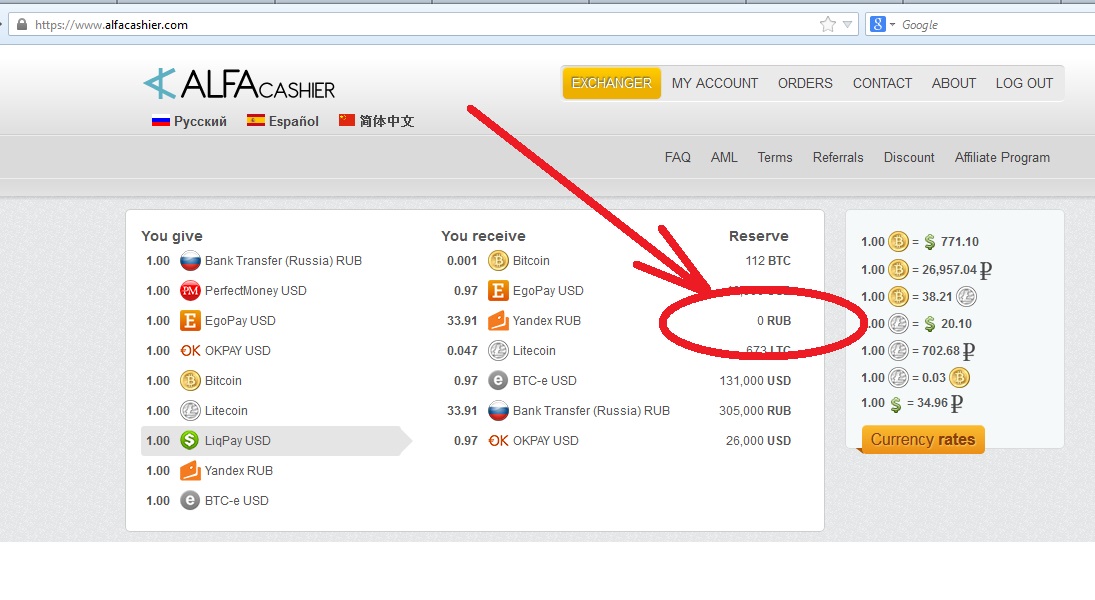Viewport: 1095px width, 600px height.
Task: Open the ORDERS menu item
Action: 805,83
